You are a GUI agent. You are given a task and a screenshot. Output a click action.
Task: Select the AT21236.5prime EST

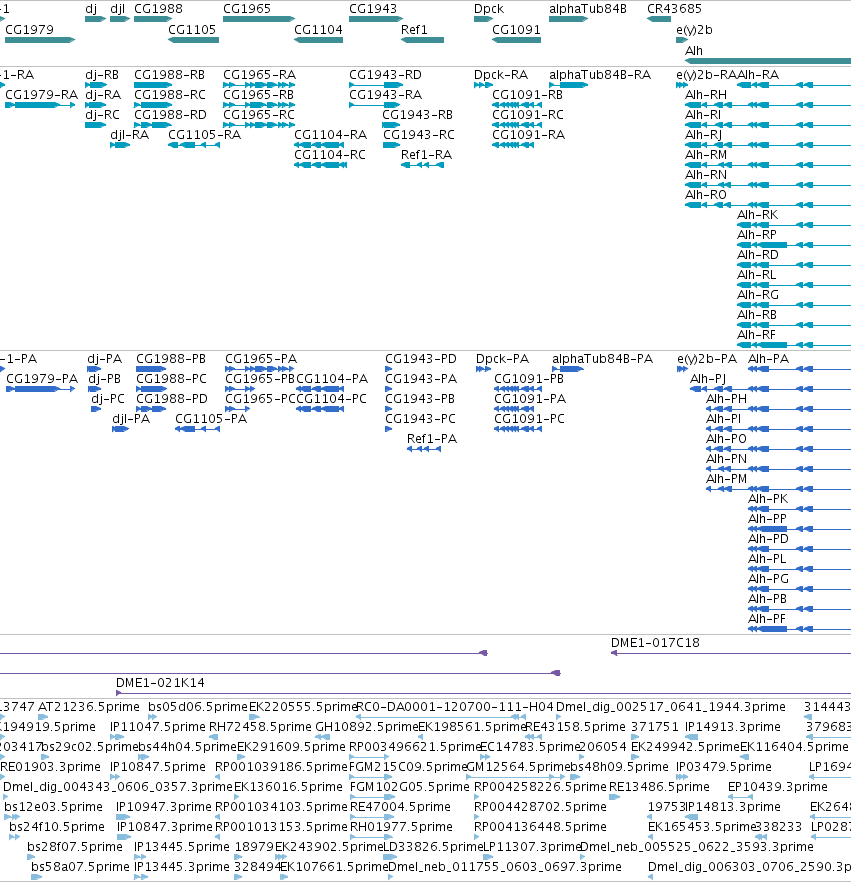[43, 717]
